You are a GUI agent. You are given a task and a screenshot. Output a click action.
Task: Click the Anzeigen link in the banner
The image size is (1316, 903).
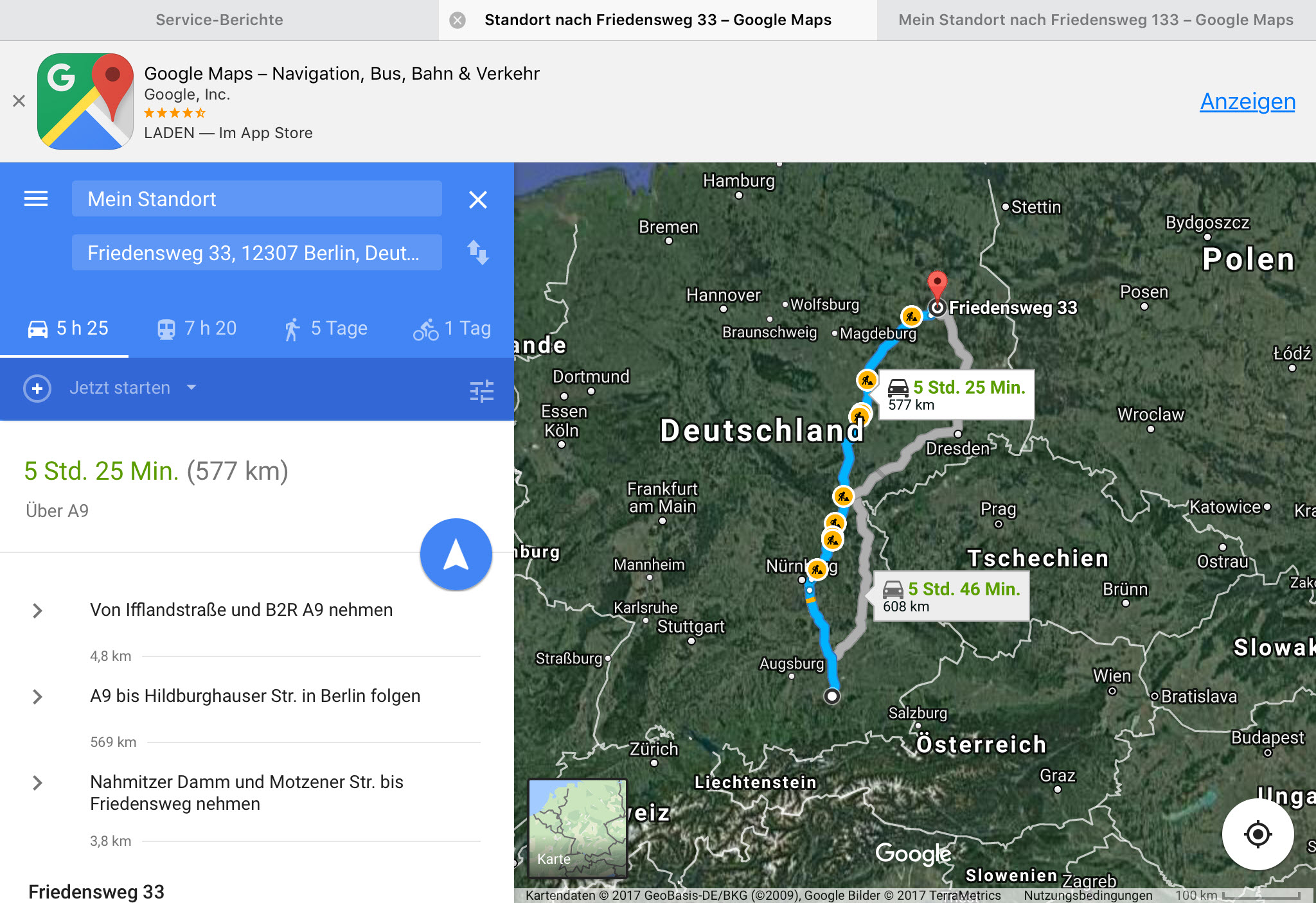[1247, 101]
